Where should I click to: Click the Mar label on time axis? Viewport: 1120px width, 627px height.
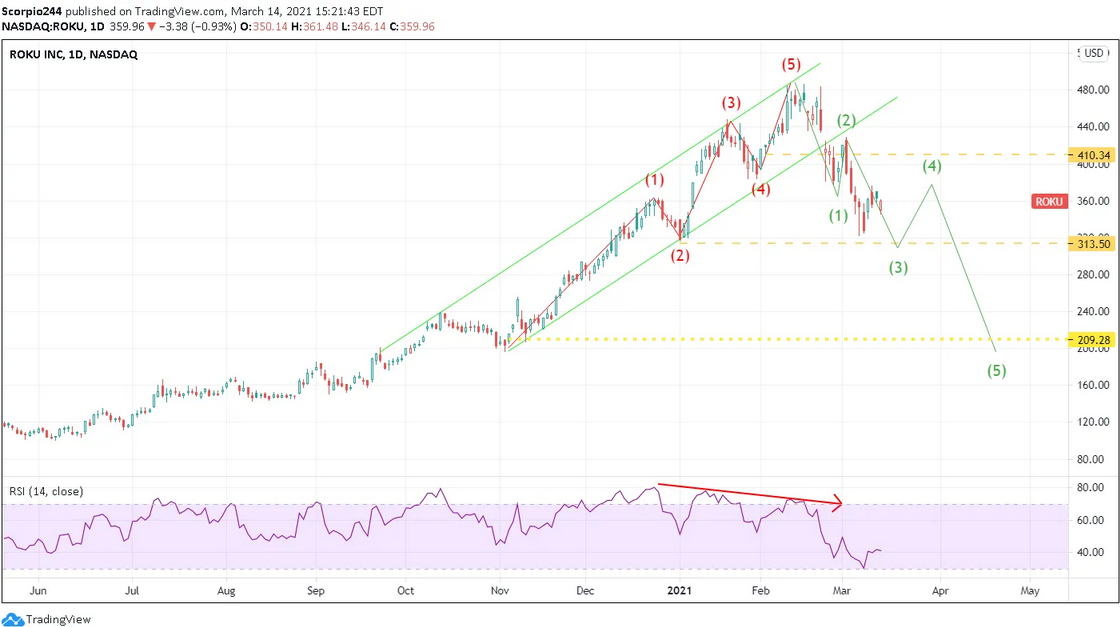[842, 591]
